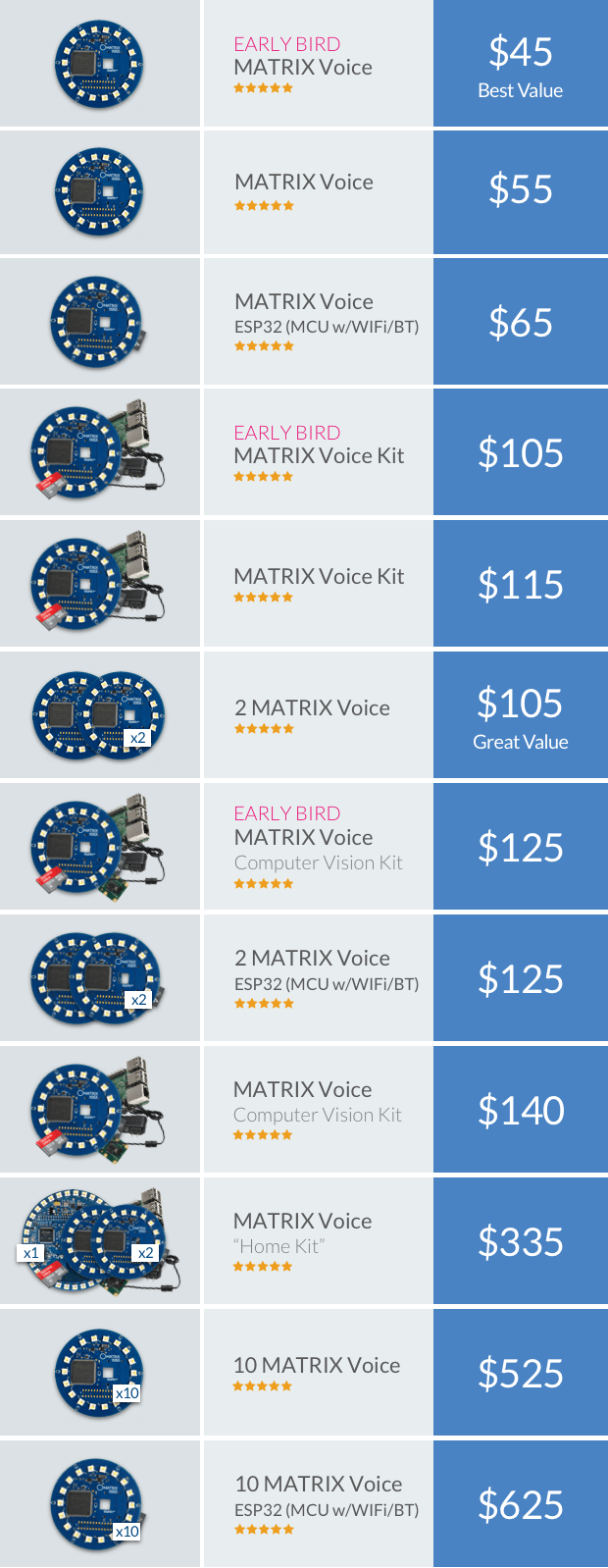The width and height of the screenshot is (608, 1568).
Task: Click the $125 Early Bird Computer Vision price
Action: pyautogui.click(x=521, y=847)
